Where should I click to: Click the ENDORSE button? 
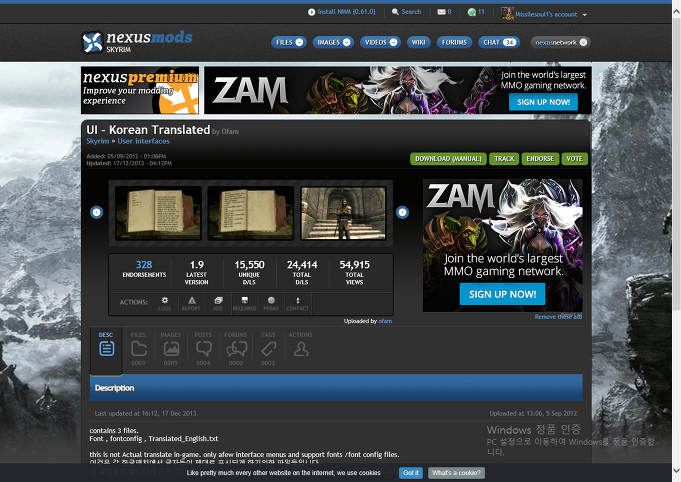(x=540, y=159)
